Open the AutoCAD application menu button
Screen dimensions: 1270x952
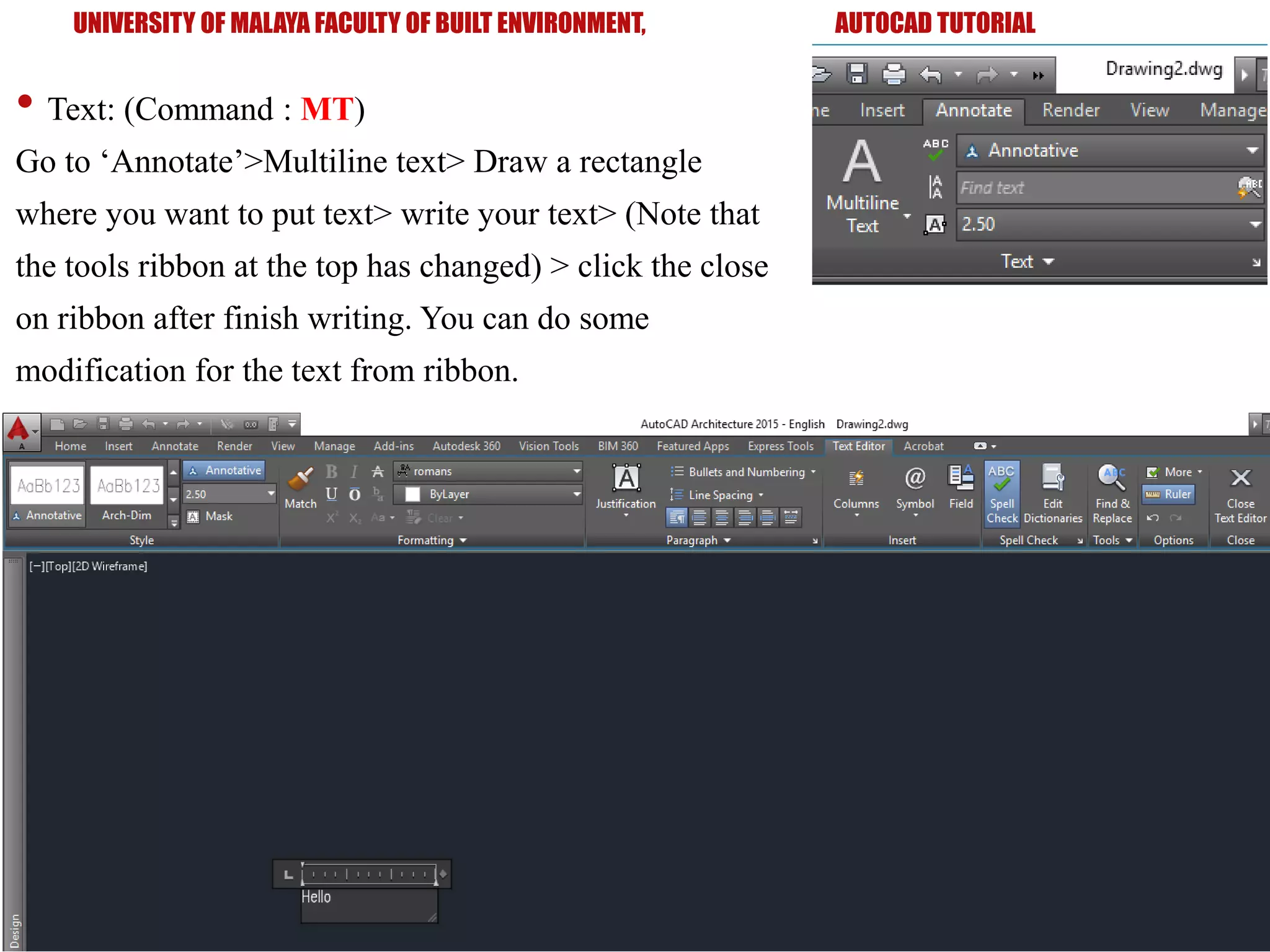[21, 431]
